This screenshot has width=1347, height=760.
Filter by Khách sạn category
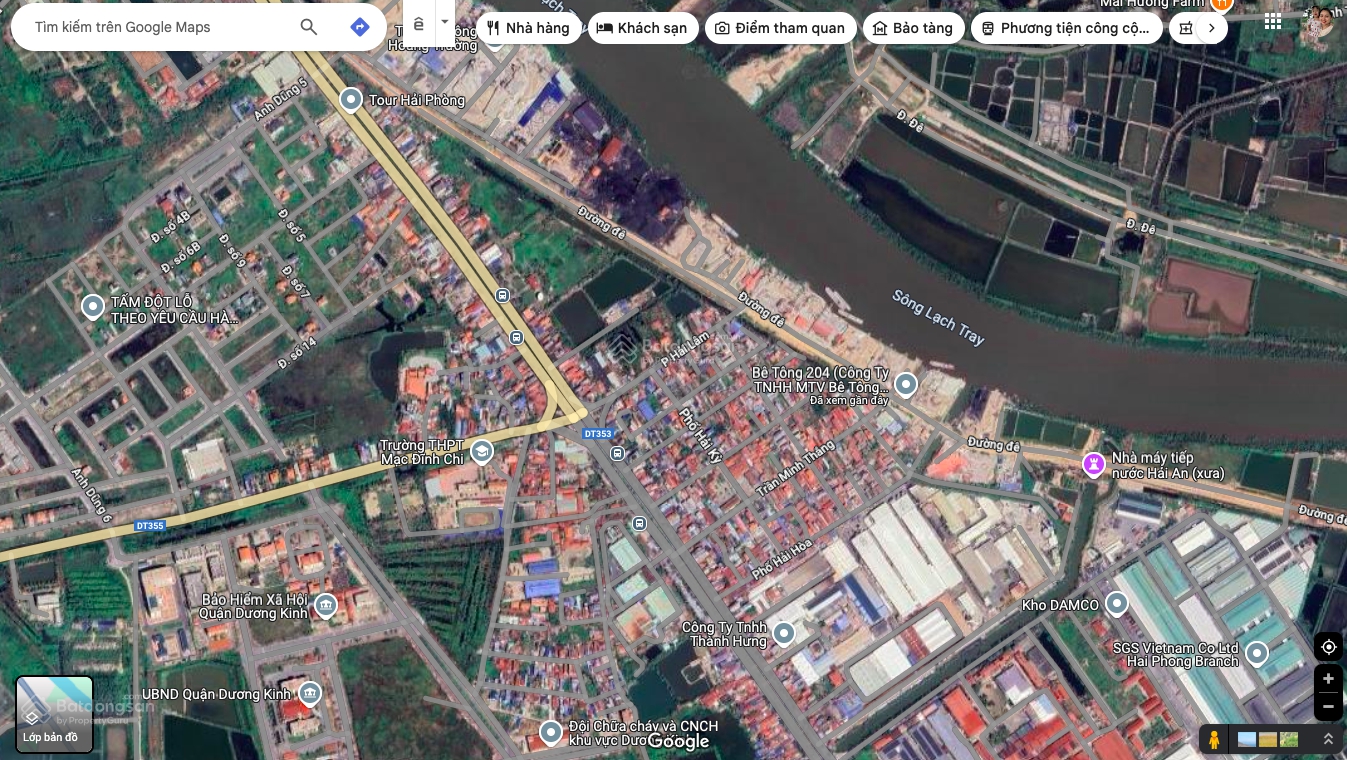tap(641, 28)
